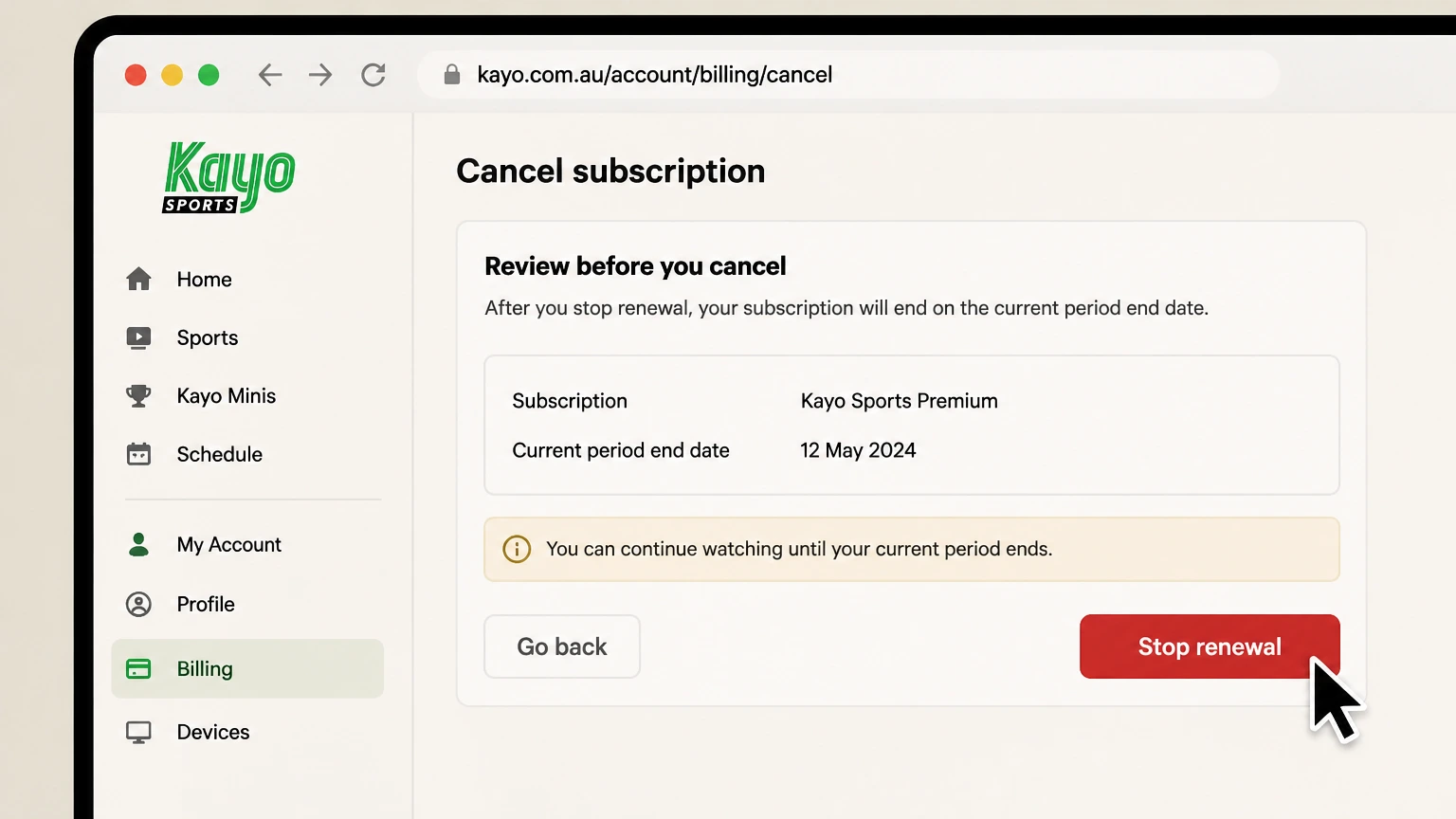
Task: Click the 'After you stop renewal' description text
Action: (846, 308)
